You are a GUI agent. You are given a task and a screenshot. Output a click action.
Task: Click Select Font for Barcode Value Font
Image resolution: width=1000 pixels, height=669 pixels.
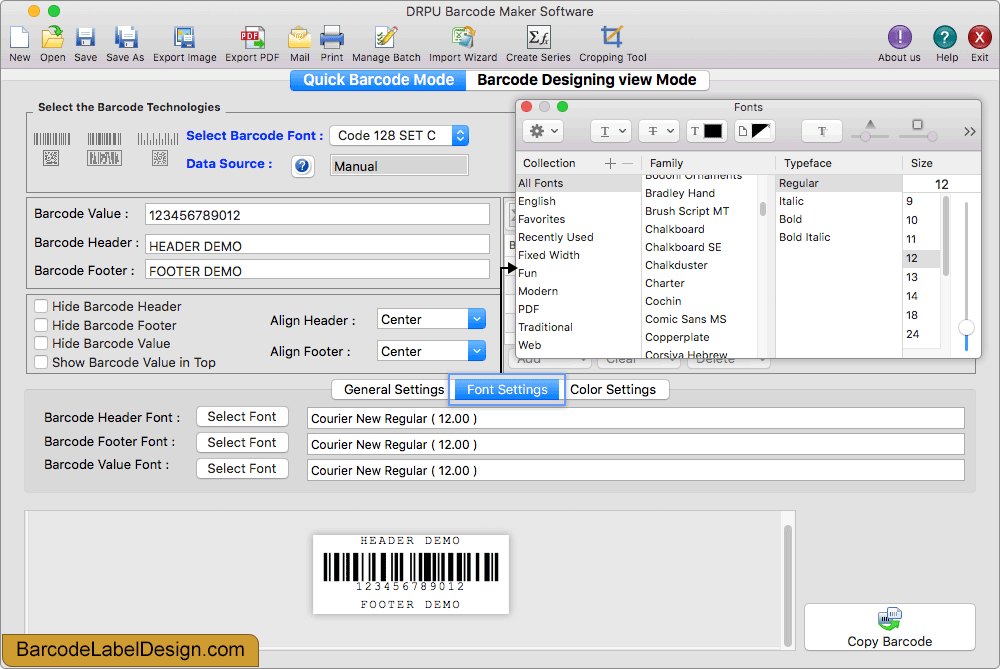(242, 469)
